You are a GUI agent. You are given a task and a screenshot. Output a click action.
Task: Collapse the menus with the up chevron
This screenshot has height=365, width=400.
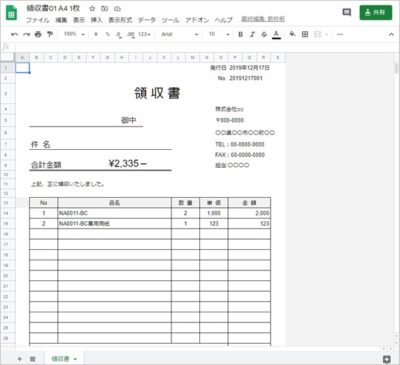[391, 34]
